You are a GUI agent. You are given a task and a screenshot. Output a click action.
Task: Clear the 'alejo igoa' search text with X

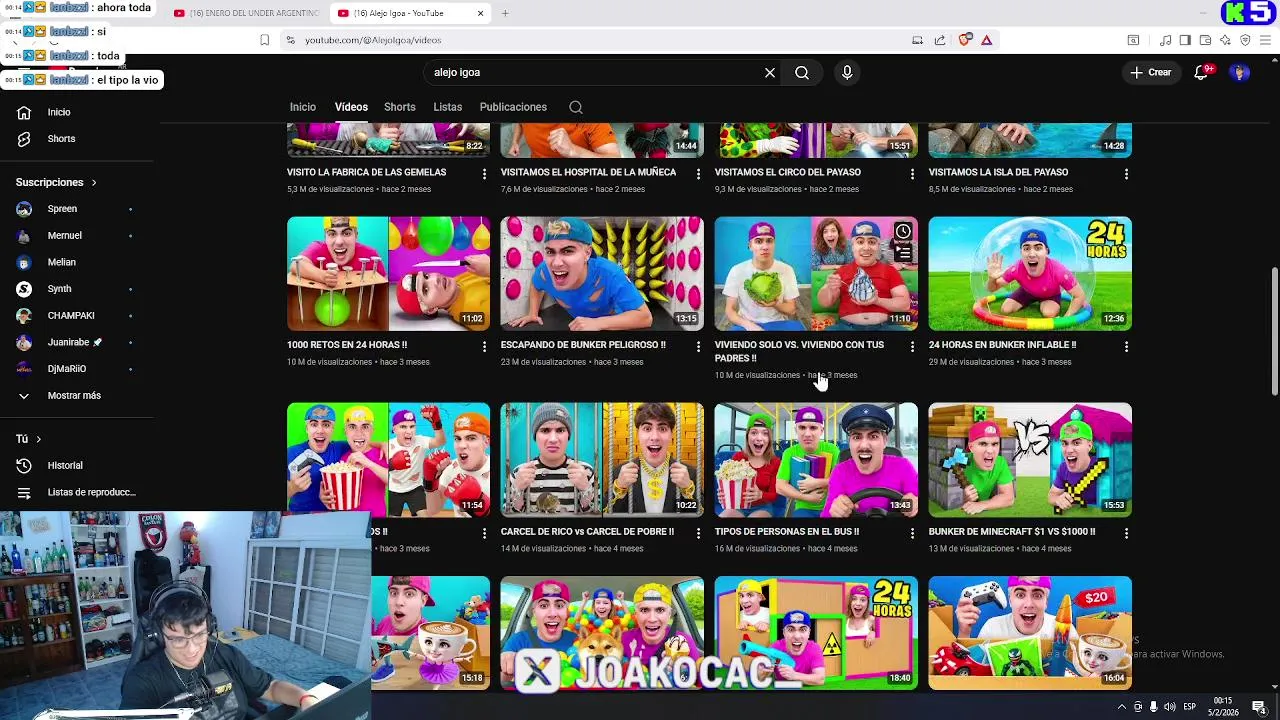(770, 73)
